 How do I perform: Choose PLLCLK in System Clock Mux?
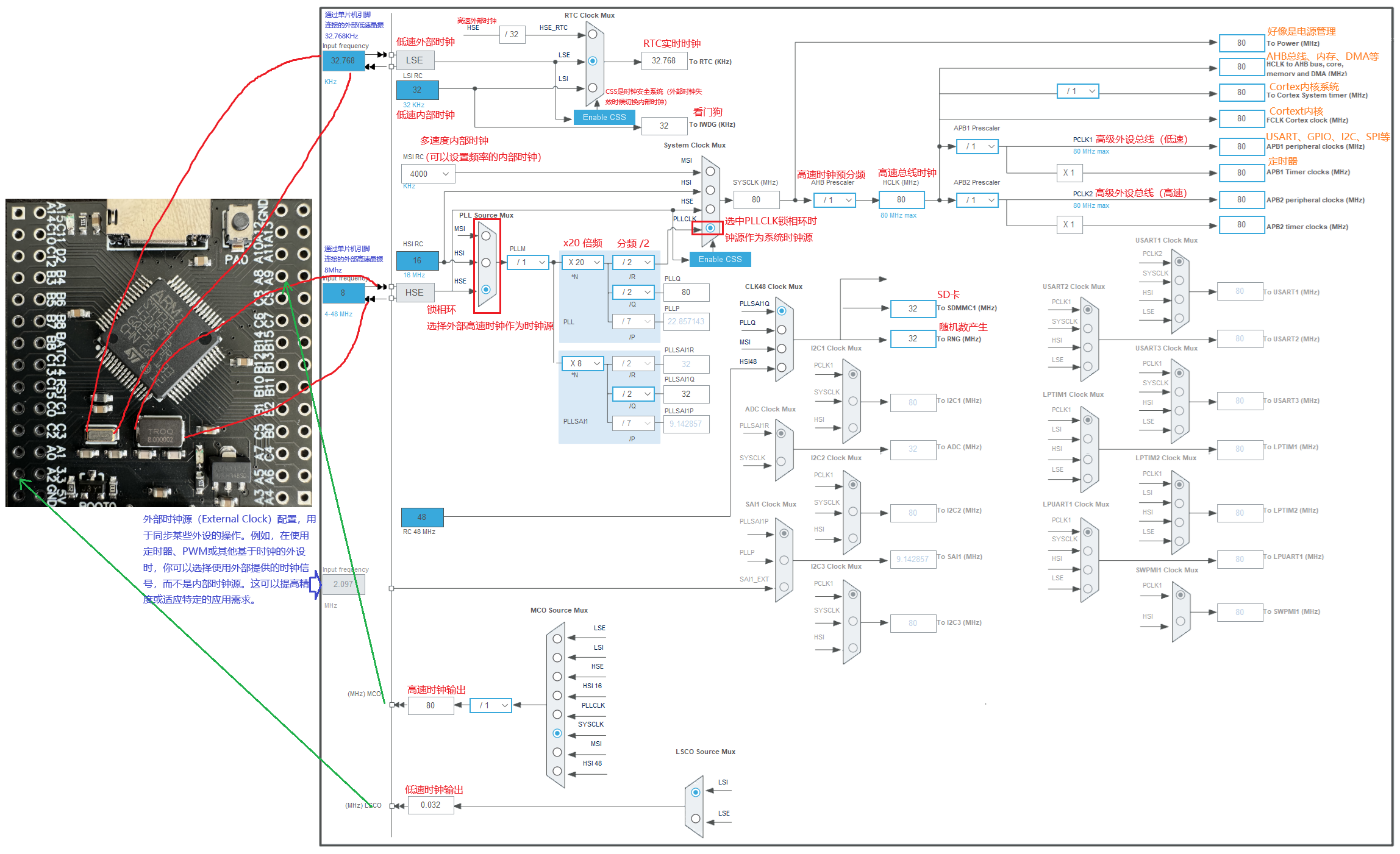[710, 228]
